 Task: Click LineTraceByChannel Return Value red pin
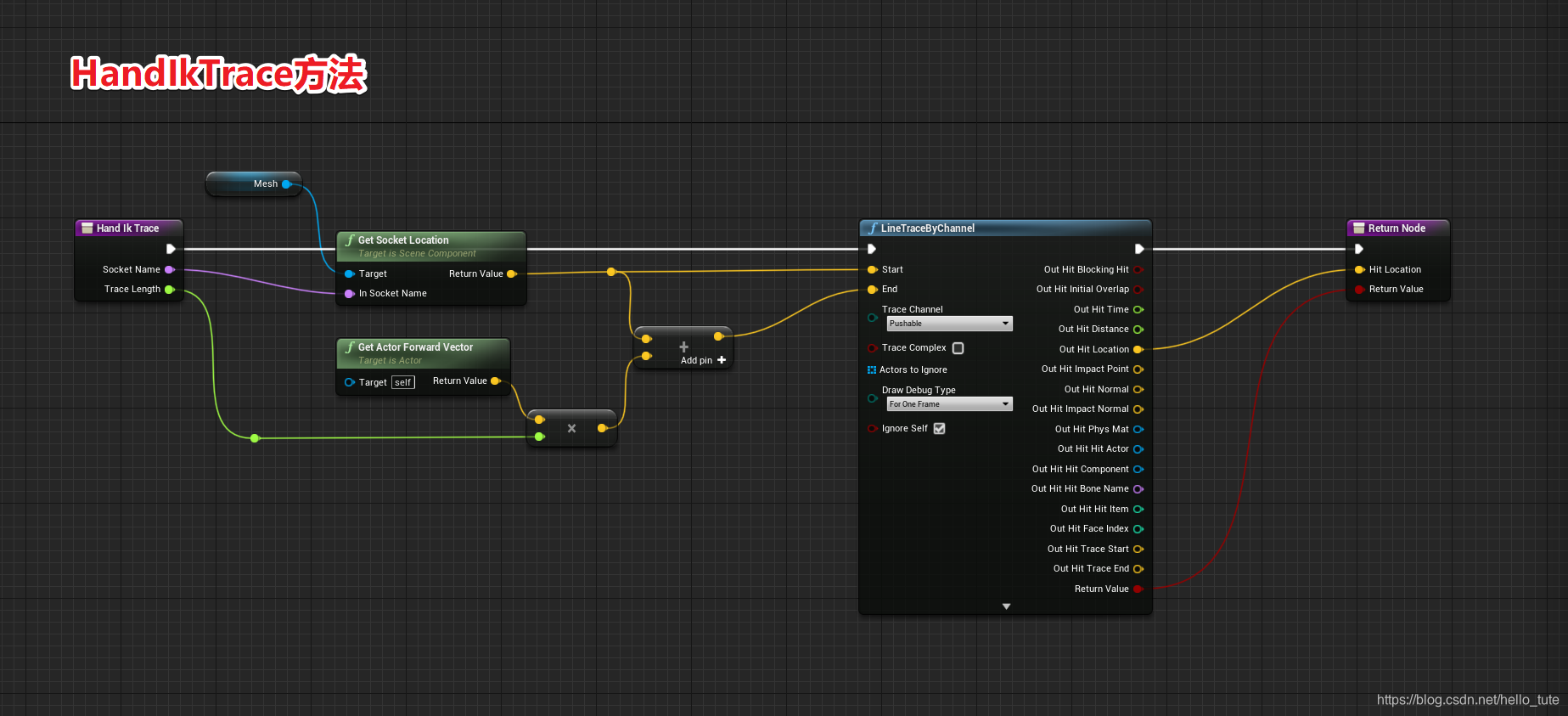(x=1138, y=589)
